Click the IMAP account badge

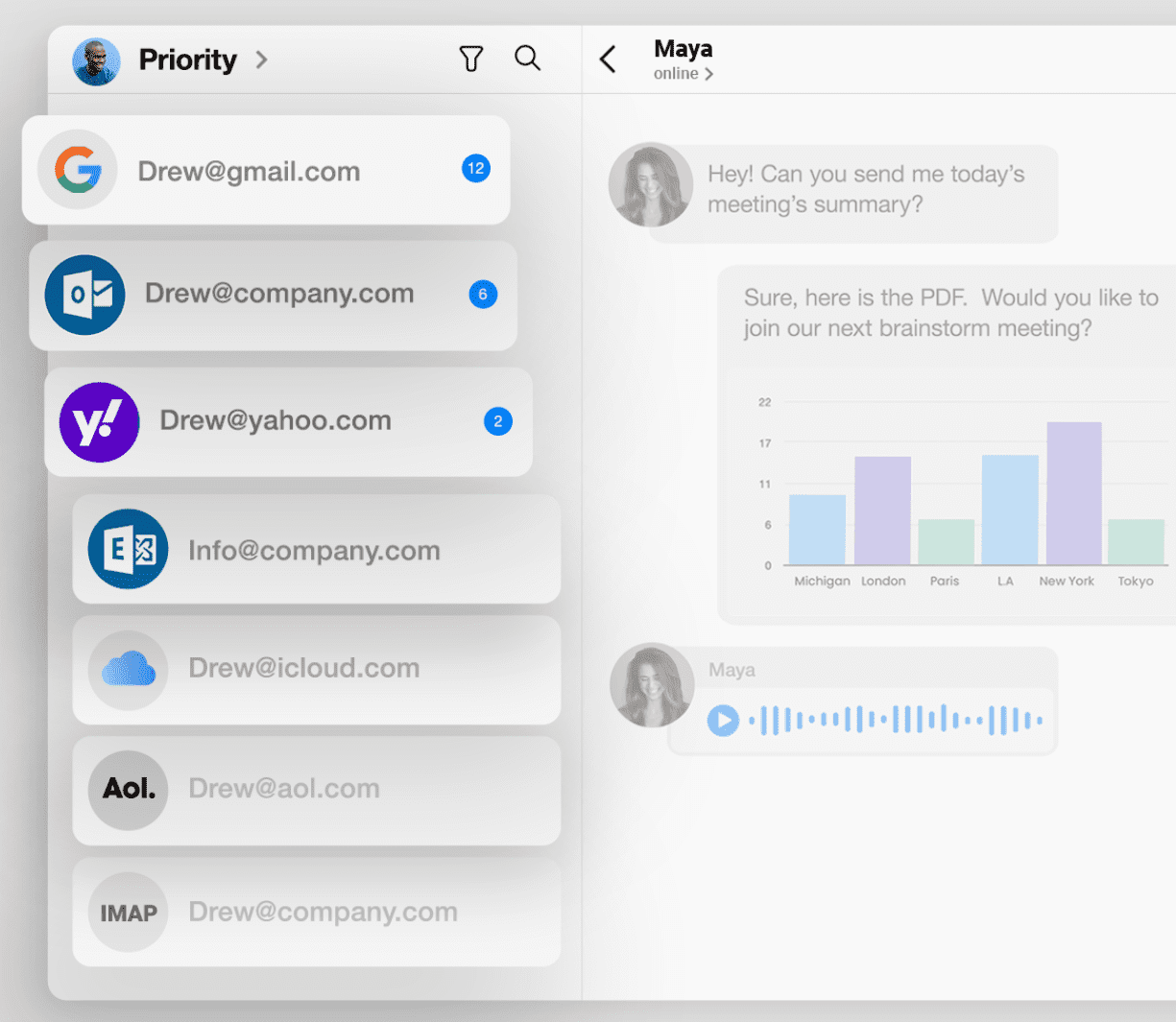[129, 913]
